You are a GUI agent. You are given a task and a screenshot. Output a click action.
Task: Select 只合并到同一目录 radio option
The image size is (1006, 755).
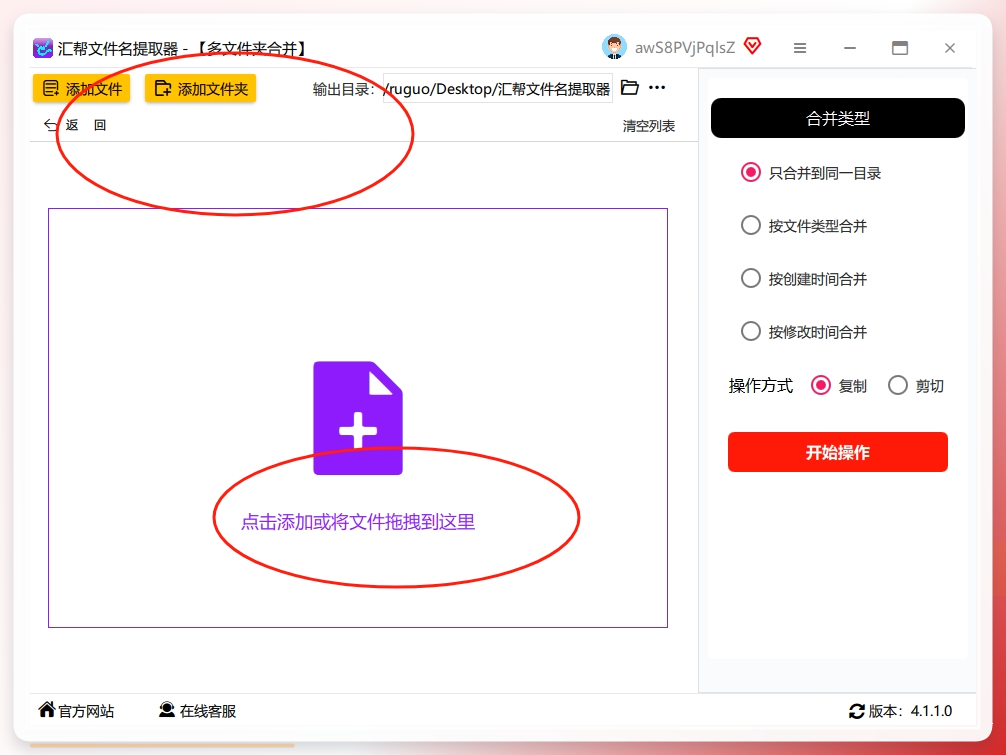tap(812, 173)
